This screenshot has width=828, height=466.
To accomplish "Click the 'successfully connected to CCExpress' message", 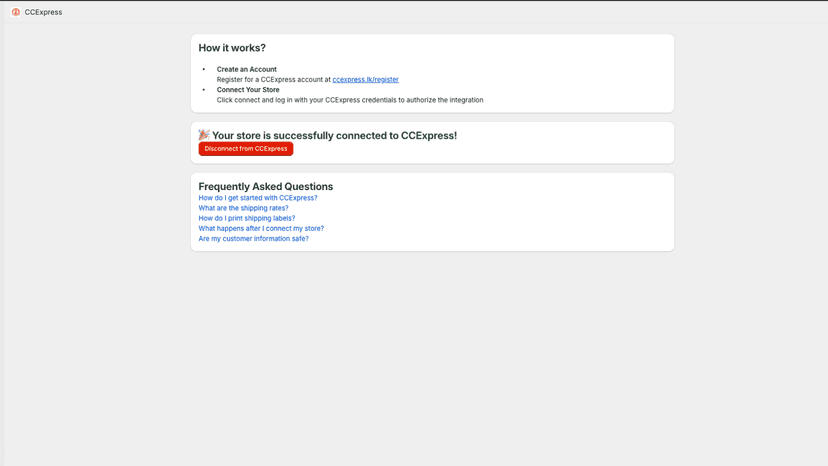I will point(334,136).
